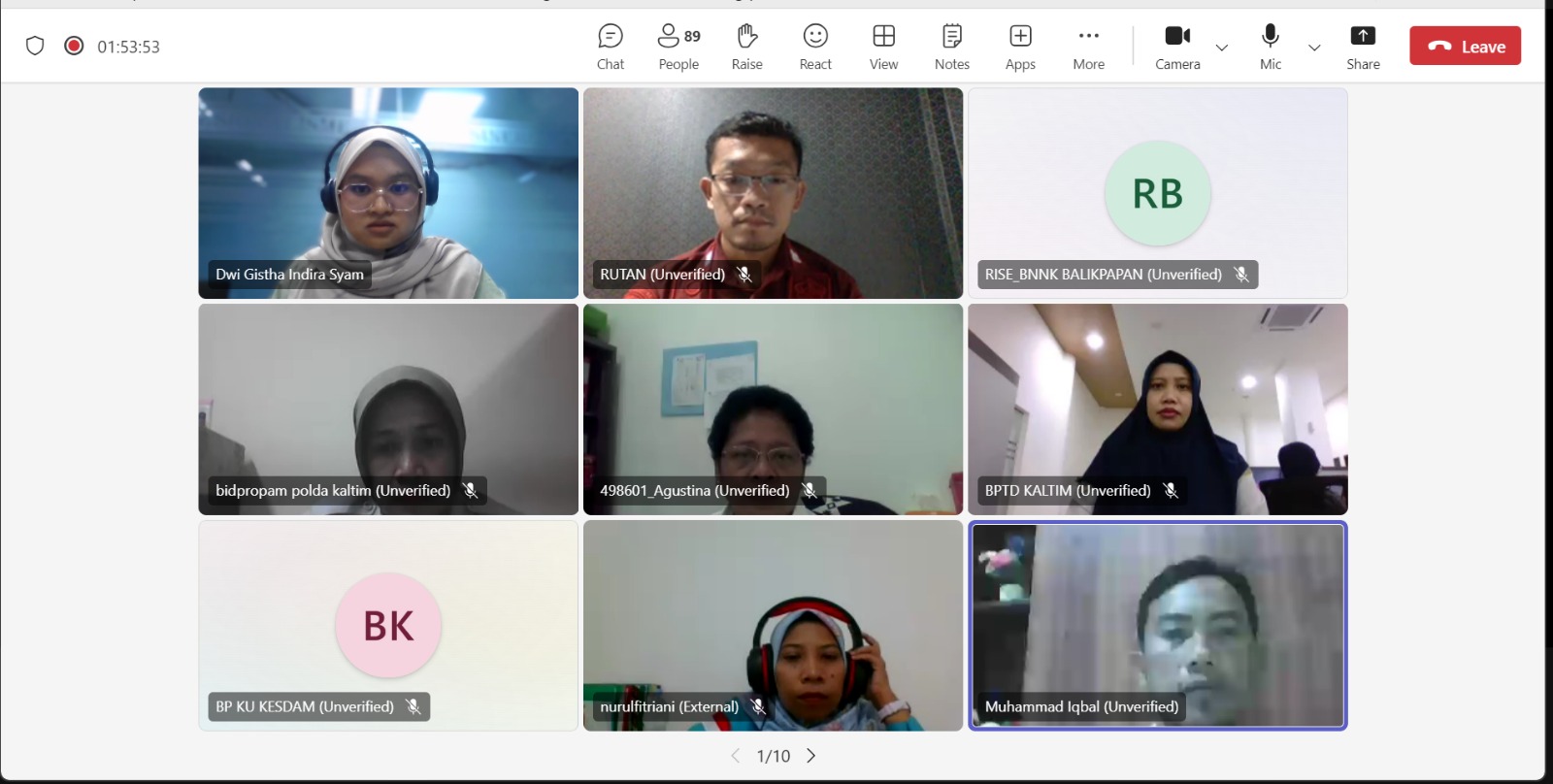Click the 89 participant count

[x=692, y=36]
